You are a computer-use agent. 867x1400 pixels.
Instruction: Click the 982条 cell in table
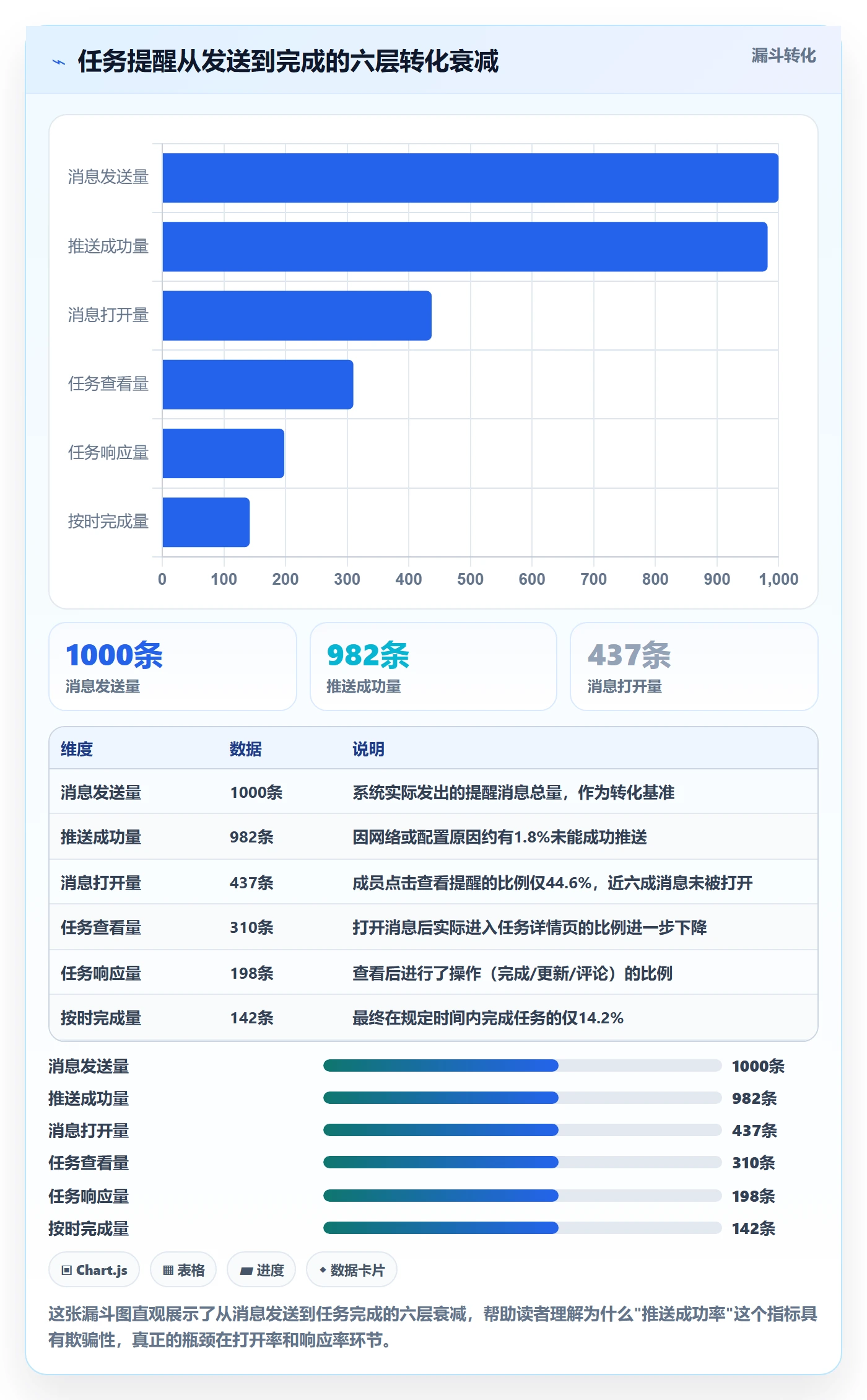(x=252, y=837)
